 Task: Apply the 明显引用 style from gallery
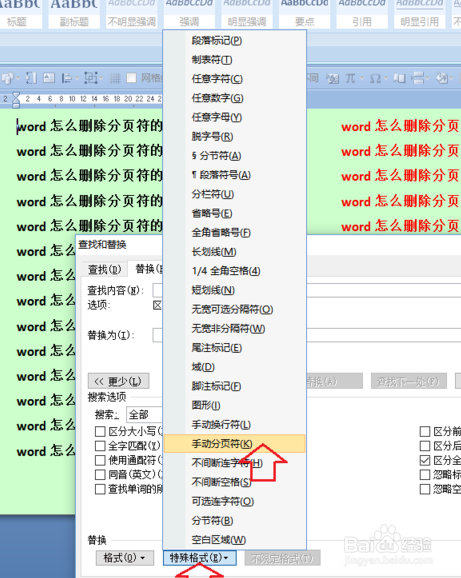tap(420, 14)
